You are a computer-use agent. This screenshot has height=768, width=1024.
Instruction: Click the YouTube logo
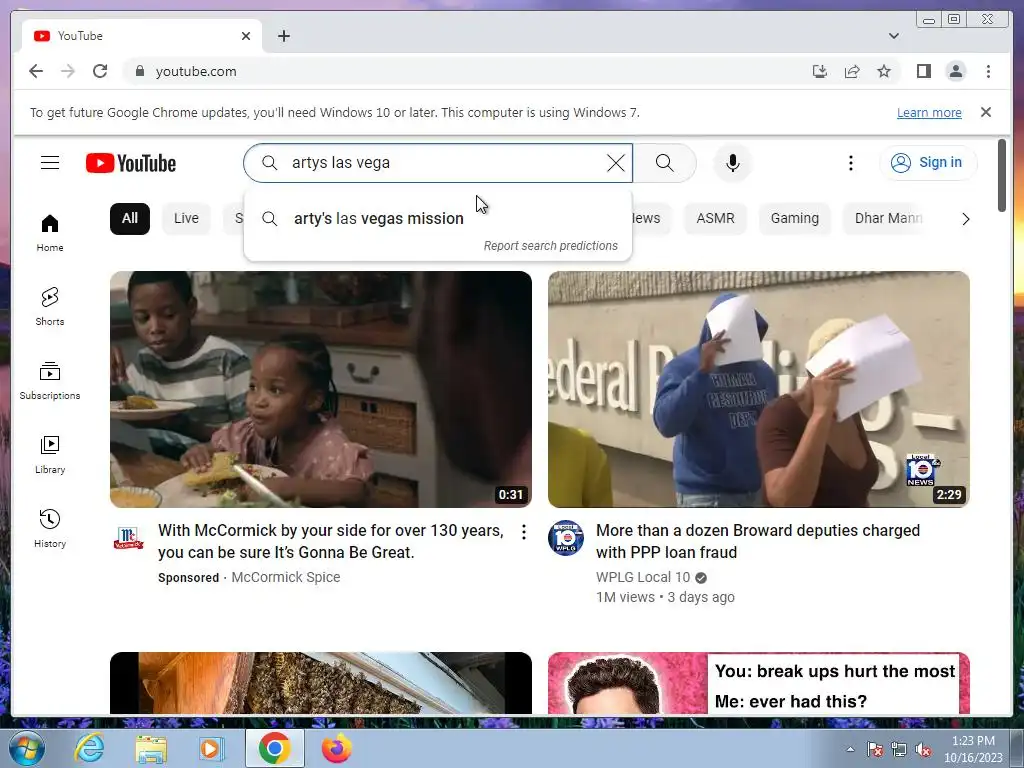click(131, 163)
